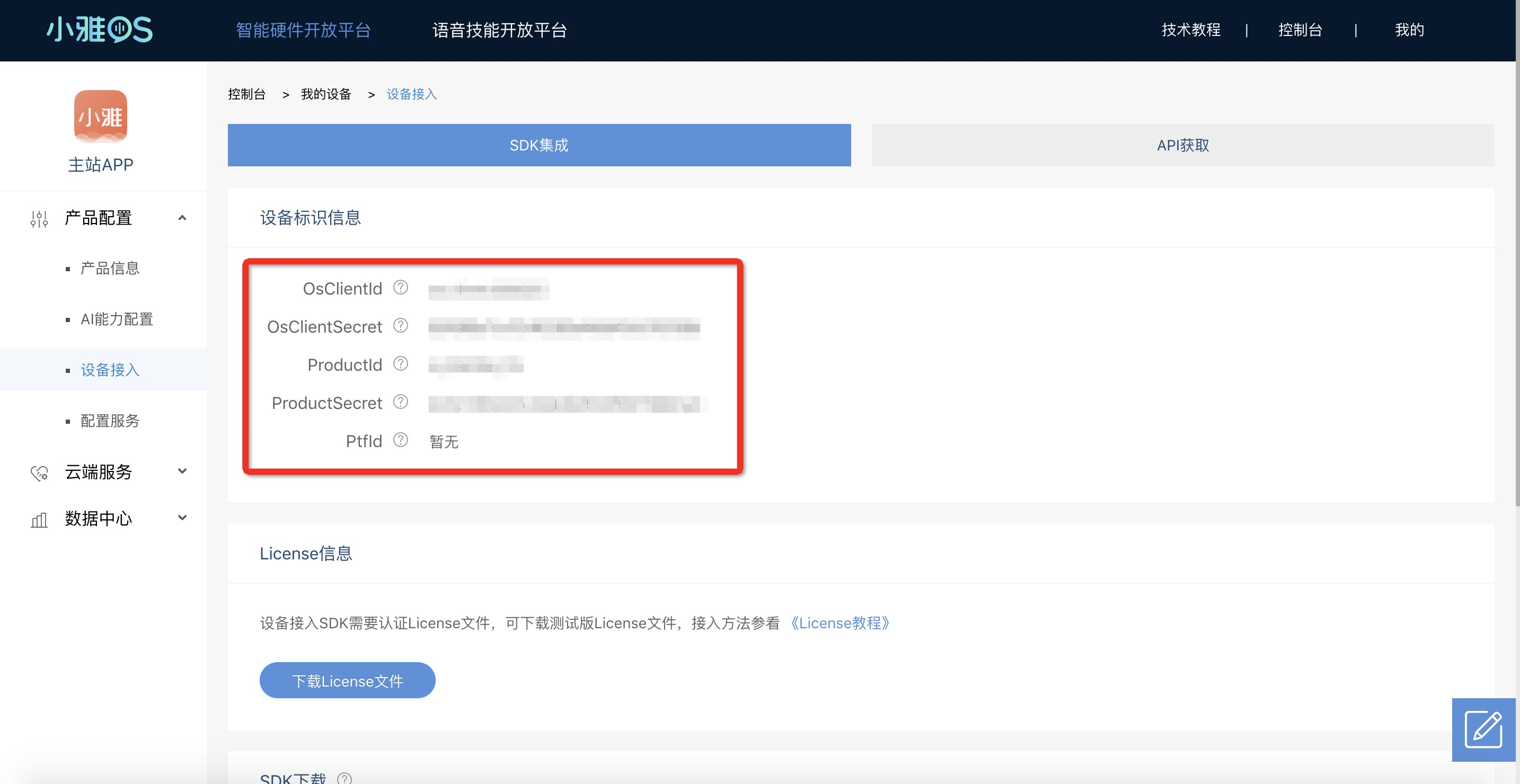Select 配置服务 in sidebar
Viewport: 1520px width, 784px height.
[x=110, y=421]
